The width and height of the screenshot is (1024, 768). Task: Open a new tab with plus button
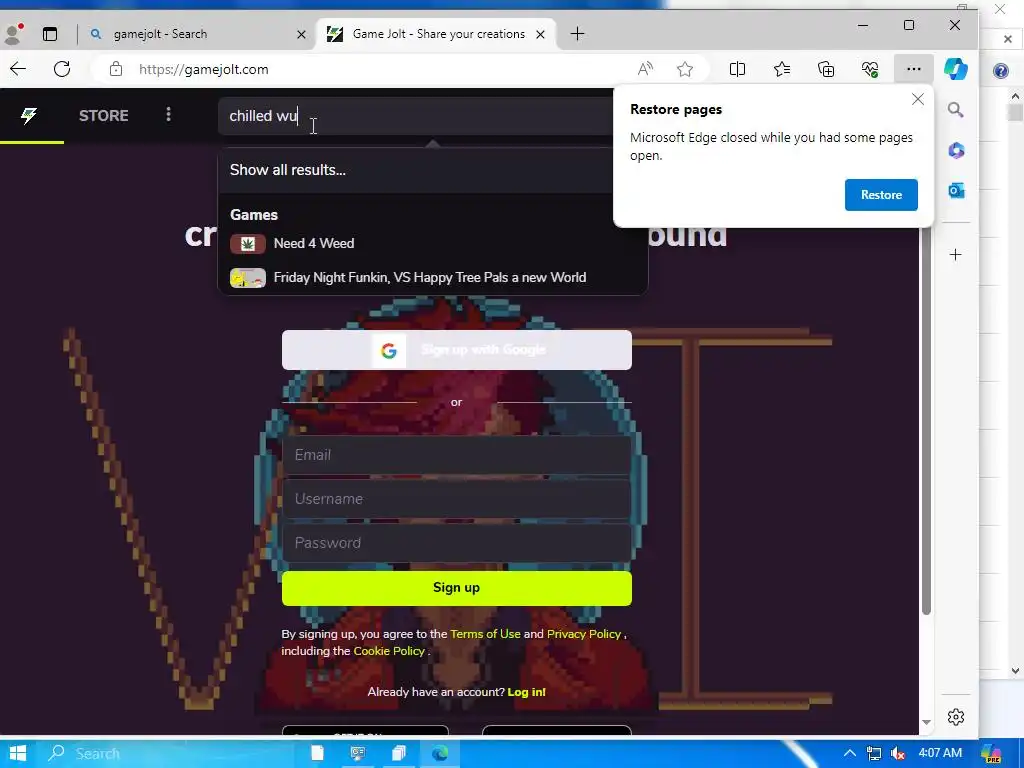(577, 33)
